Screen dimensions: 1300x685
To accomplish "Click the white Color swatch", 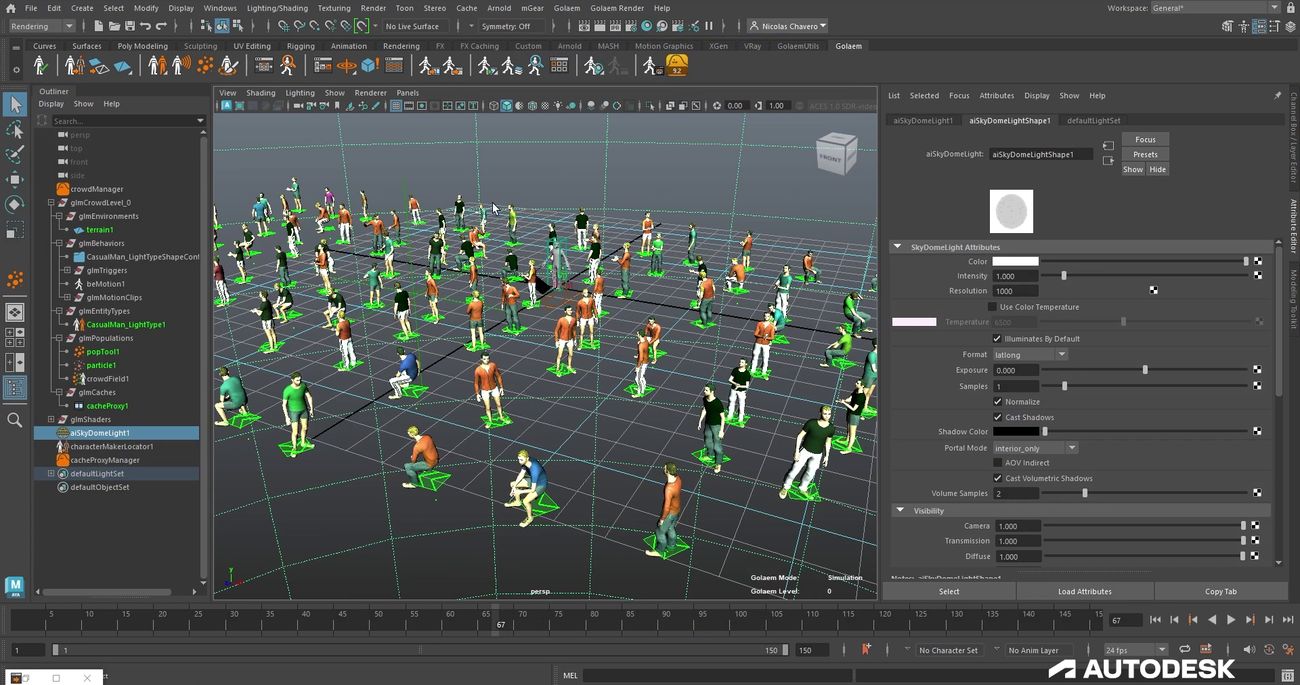I will coord(1015,262).
